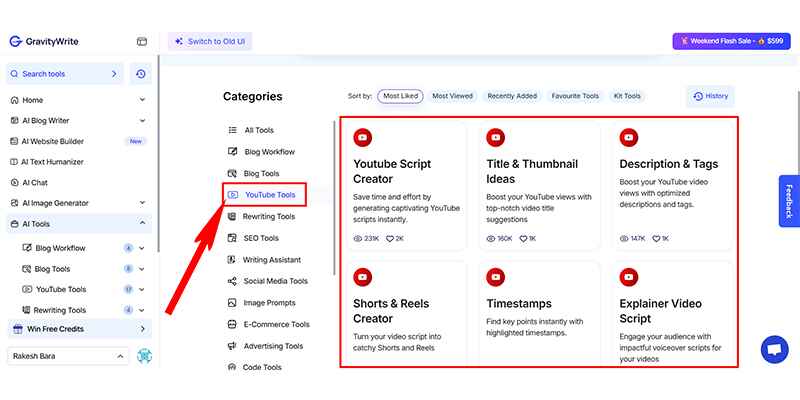Filter by Kit Tools
Screen dimensions: 800x400
pos(627,96)
